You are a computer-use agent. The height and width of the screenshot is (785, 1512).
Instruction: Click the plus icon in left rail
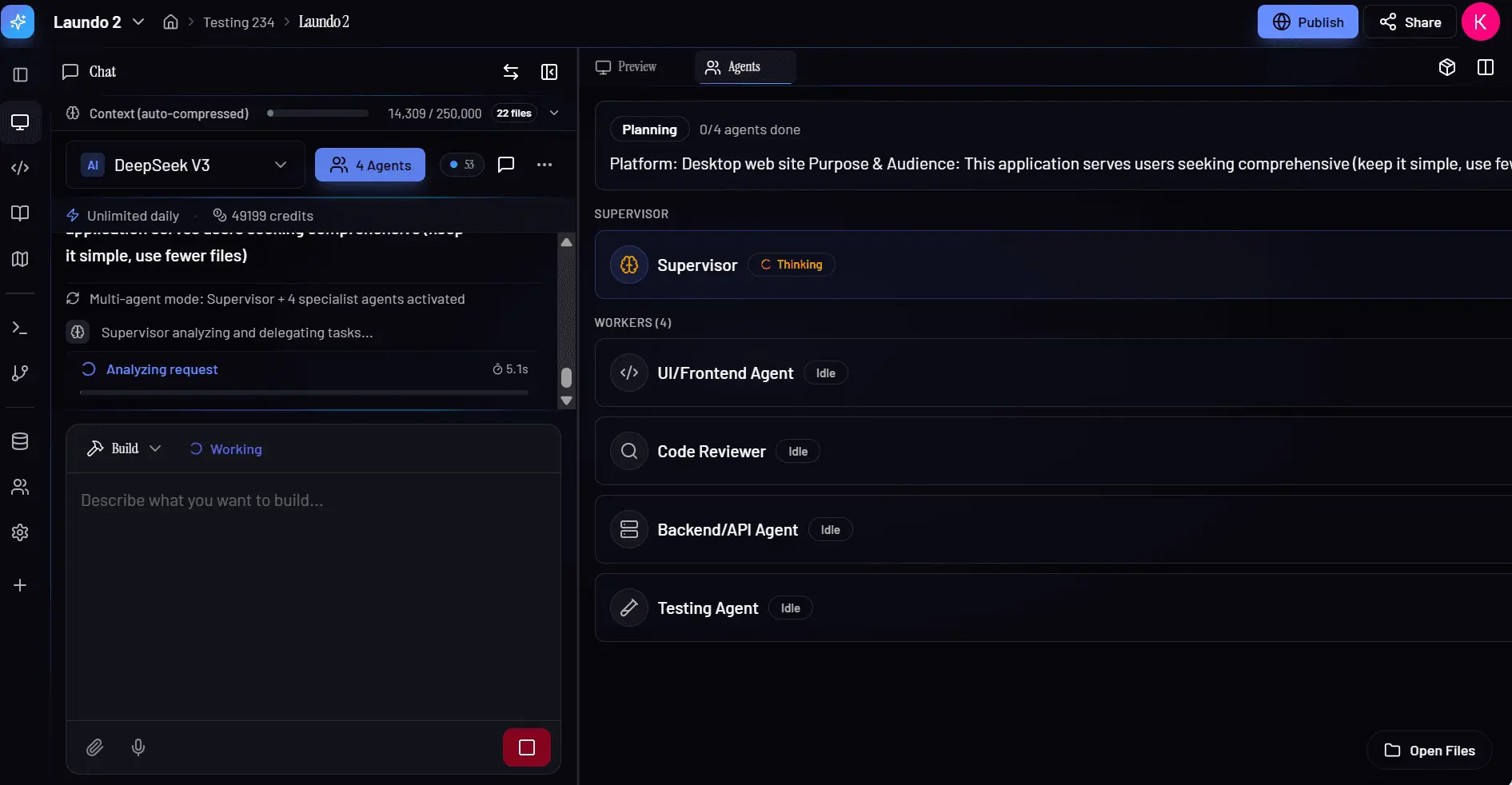point(21,585)
